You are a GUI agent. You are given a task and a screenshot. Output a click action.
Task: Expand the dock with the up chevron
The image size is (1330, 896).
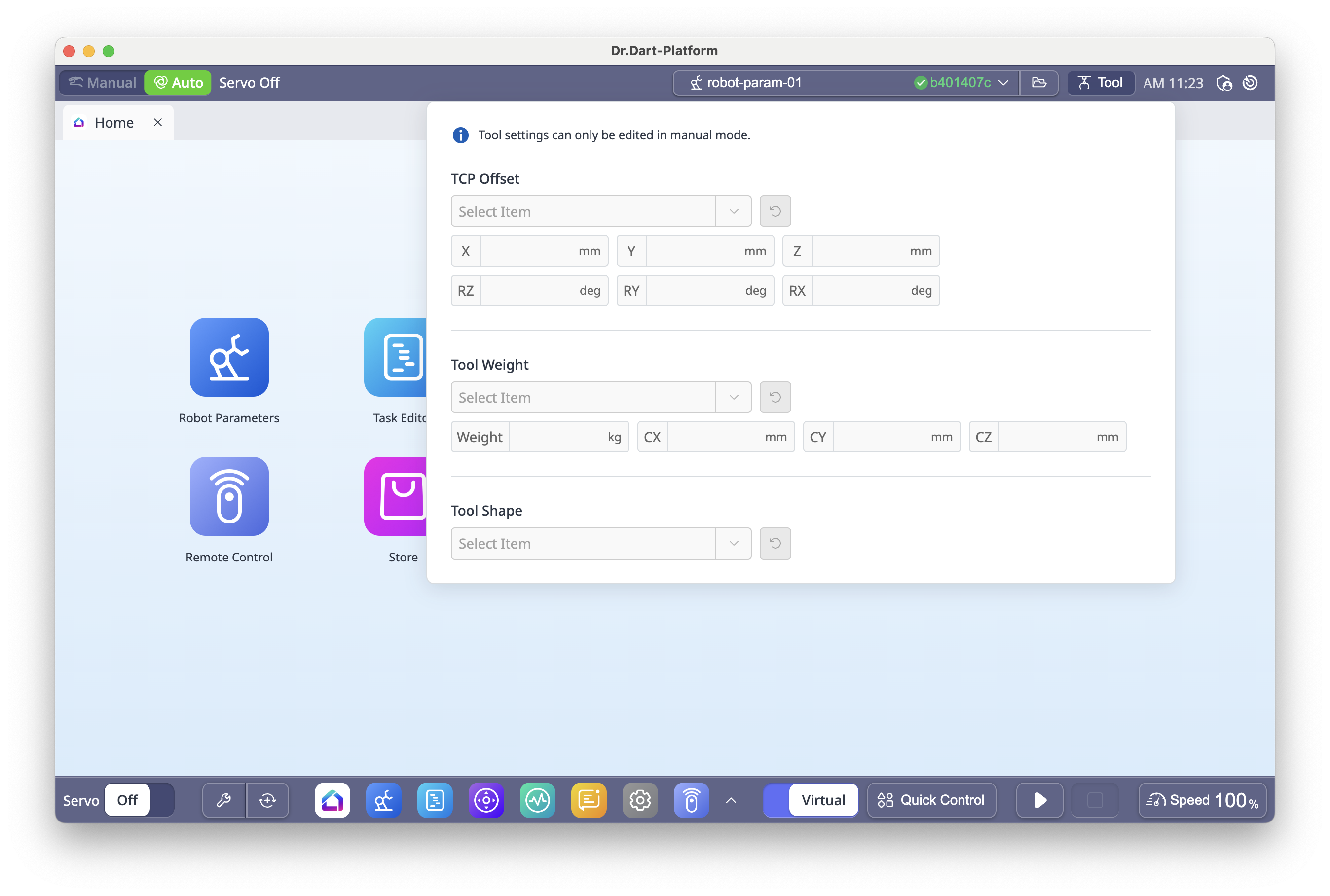[731, 800]
